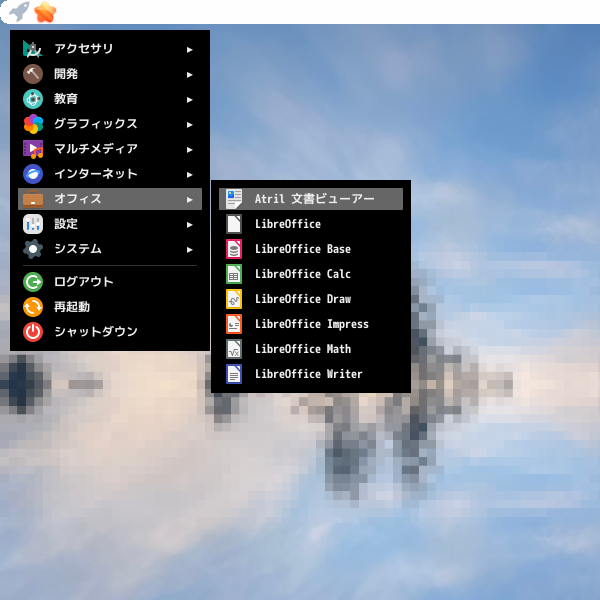
Task: Open the マルチメディア menu category
Action: click(110, 149)
